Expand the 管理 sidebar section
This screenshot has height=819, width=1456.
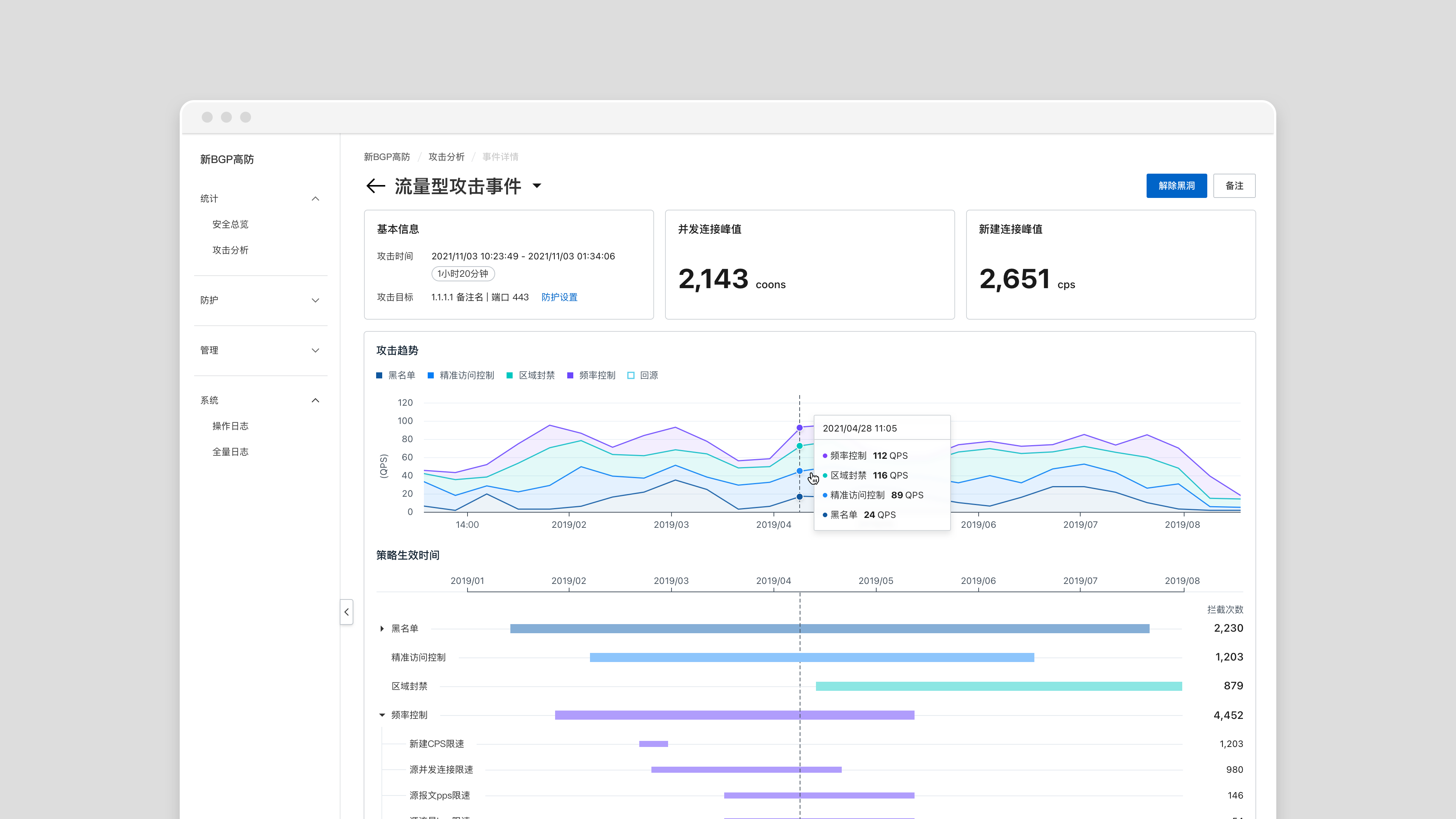(x=315, y=350)
